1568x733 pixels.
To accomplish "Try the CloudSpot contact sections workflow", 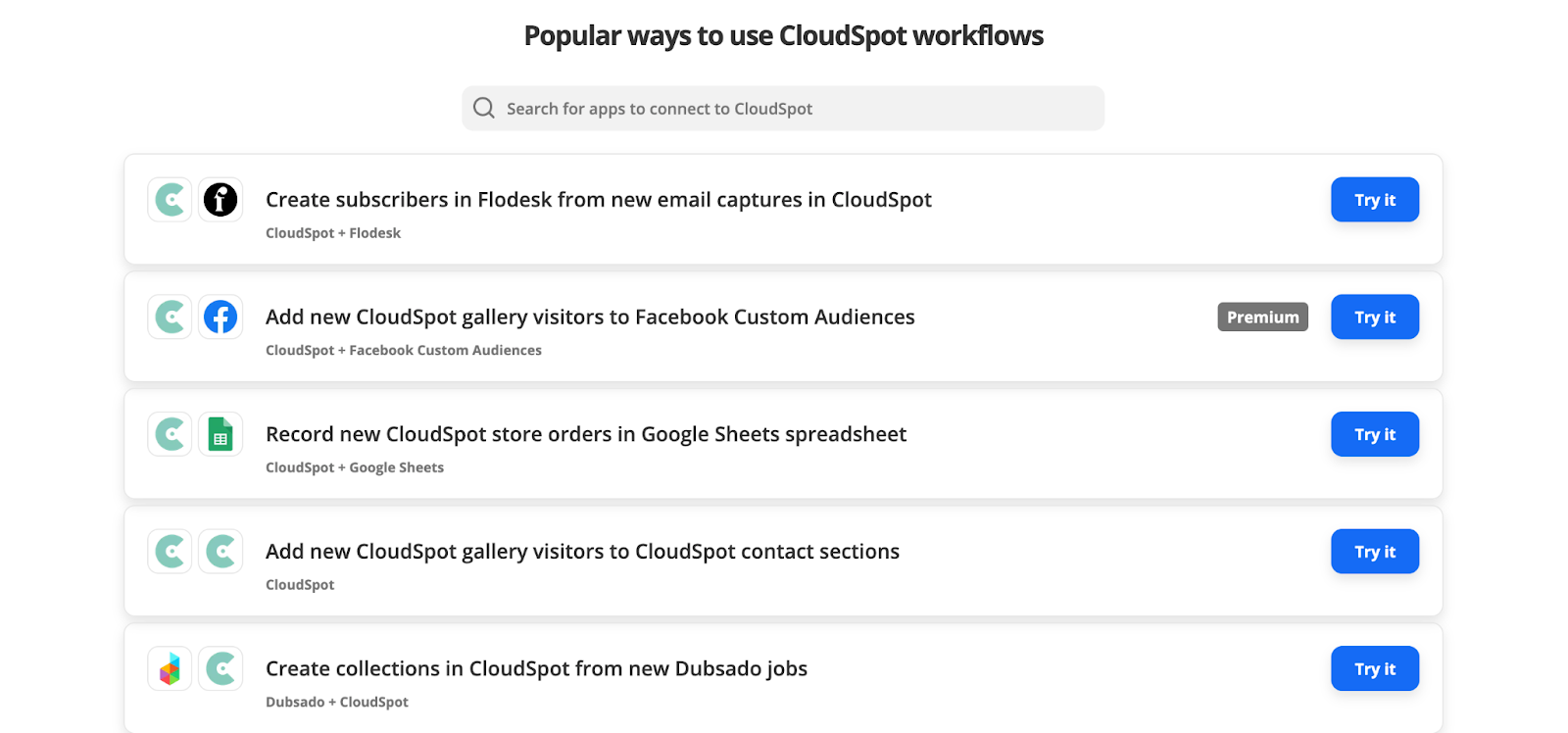I will click(x=1375, y=552).
